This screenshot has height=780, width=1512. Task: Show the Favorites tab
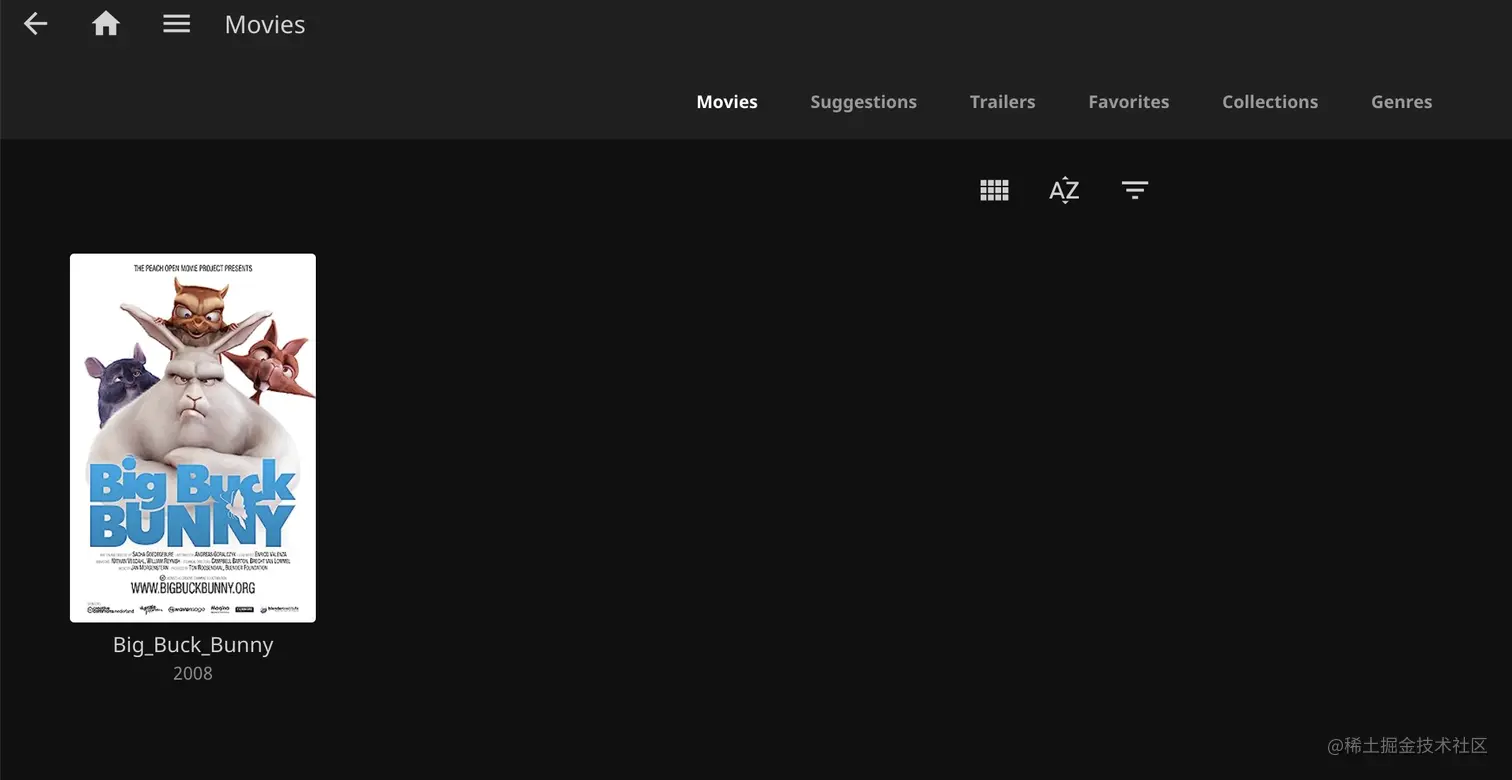(1128, 102)
